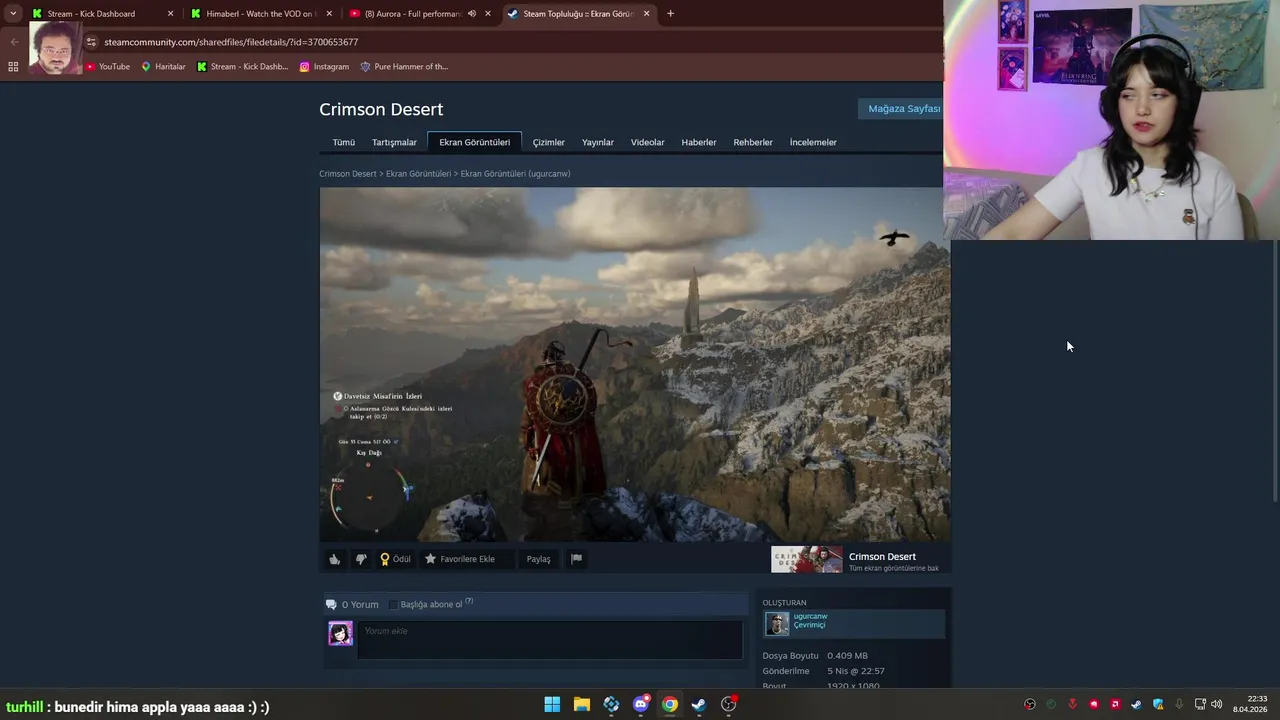Open the Tümü tab
Viewport: 1280px width, 720px height.
click(344, 142)
